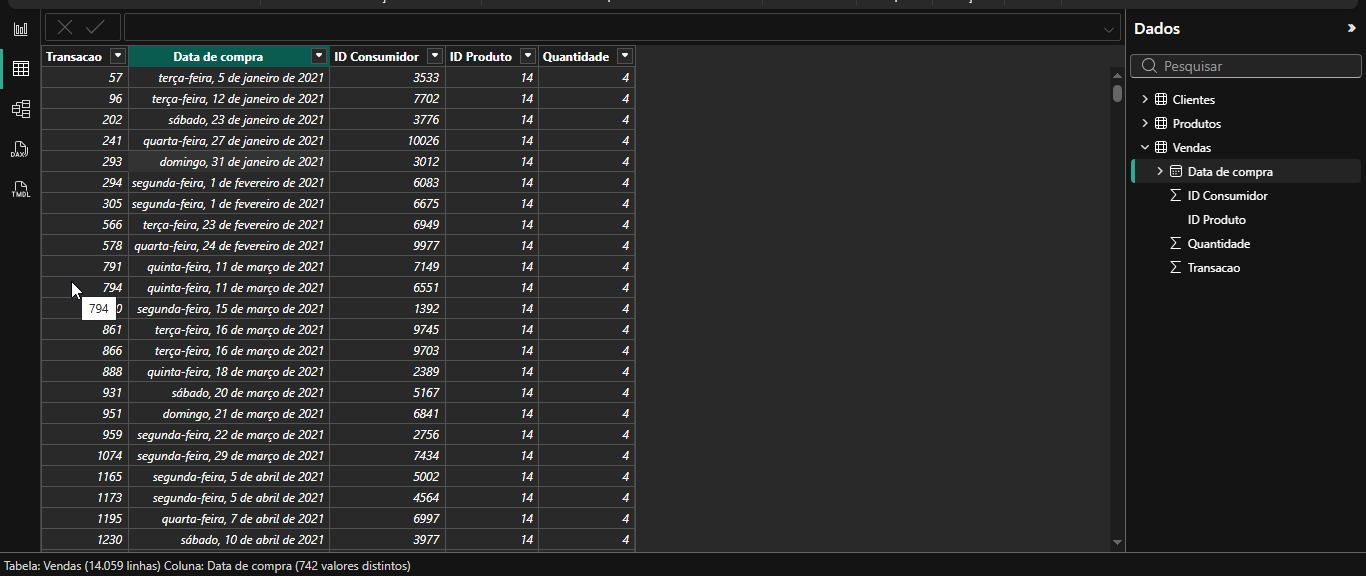Commit formula with the checkmark icon
The image size is (1366, 576).
(x=96, y=28)
